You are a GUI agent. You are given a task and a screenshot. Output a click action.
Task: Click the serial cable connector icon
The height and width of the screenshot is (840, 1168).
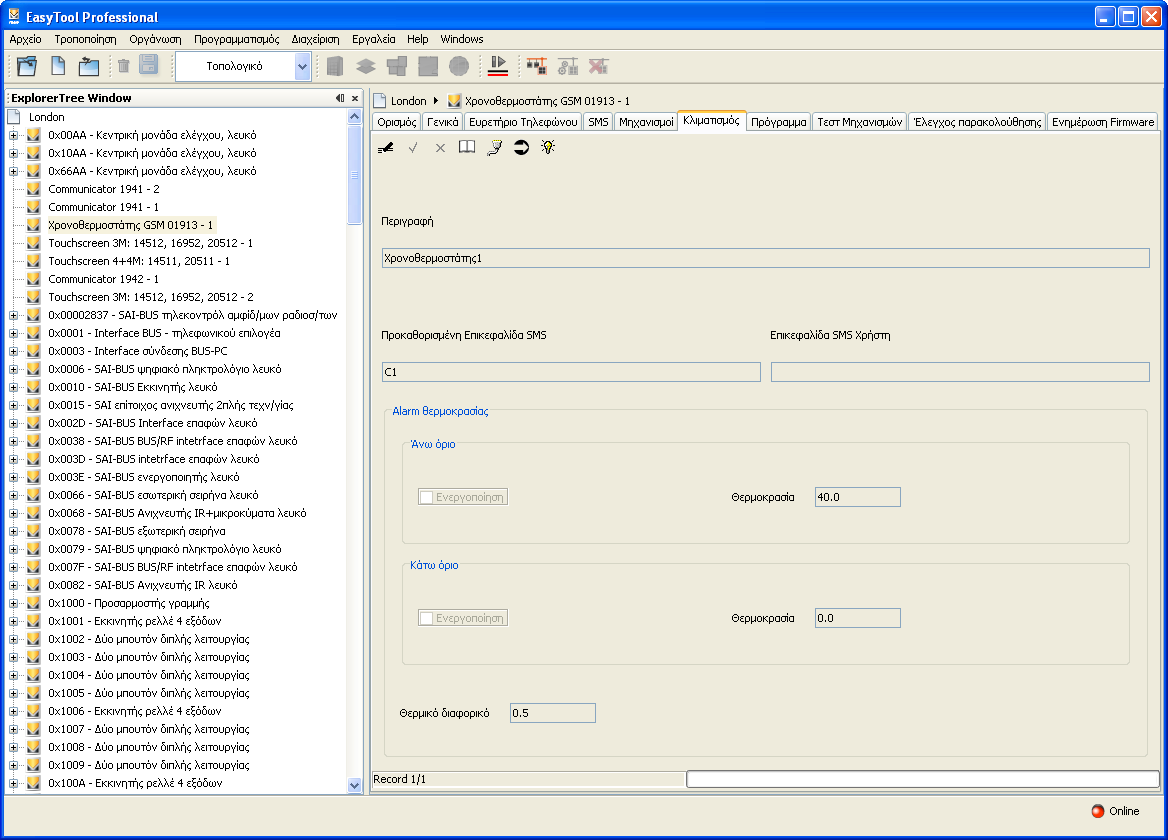click(495, 147)
